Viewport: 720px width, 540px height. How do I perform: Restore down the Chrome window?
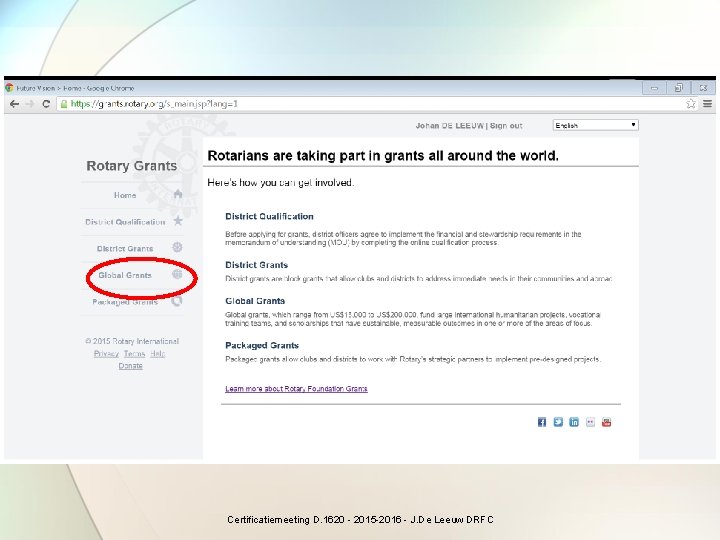679,88
